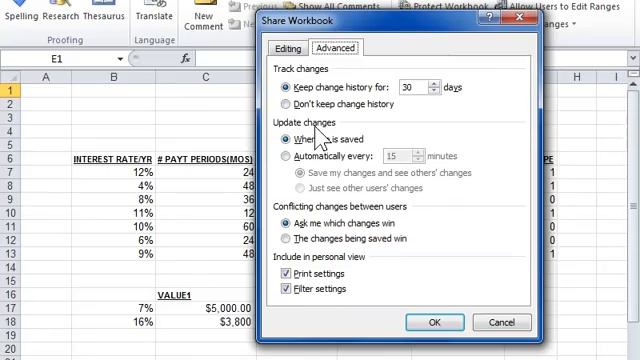Click the fx insert function icon
The image size is (640, 360).
click(x=185, y=59)
